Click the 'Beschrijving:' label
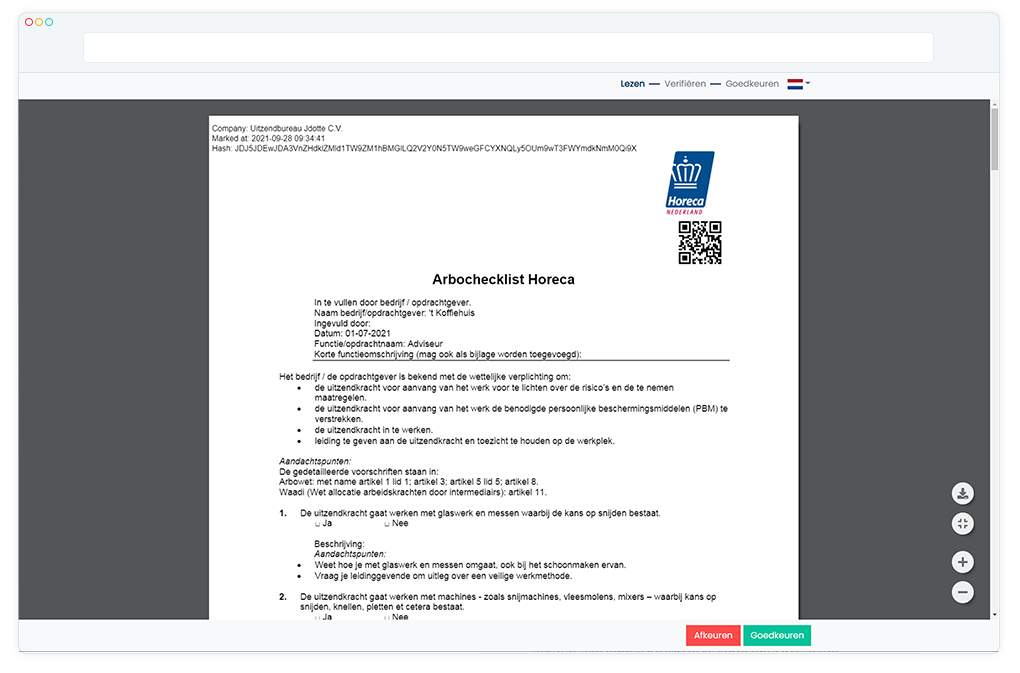 coord(339,544)
